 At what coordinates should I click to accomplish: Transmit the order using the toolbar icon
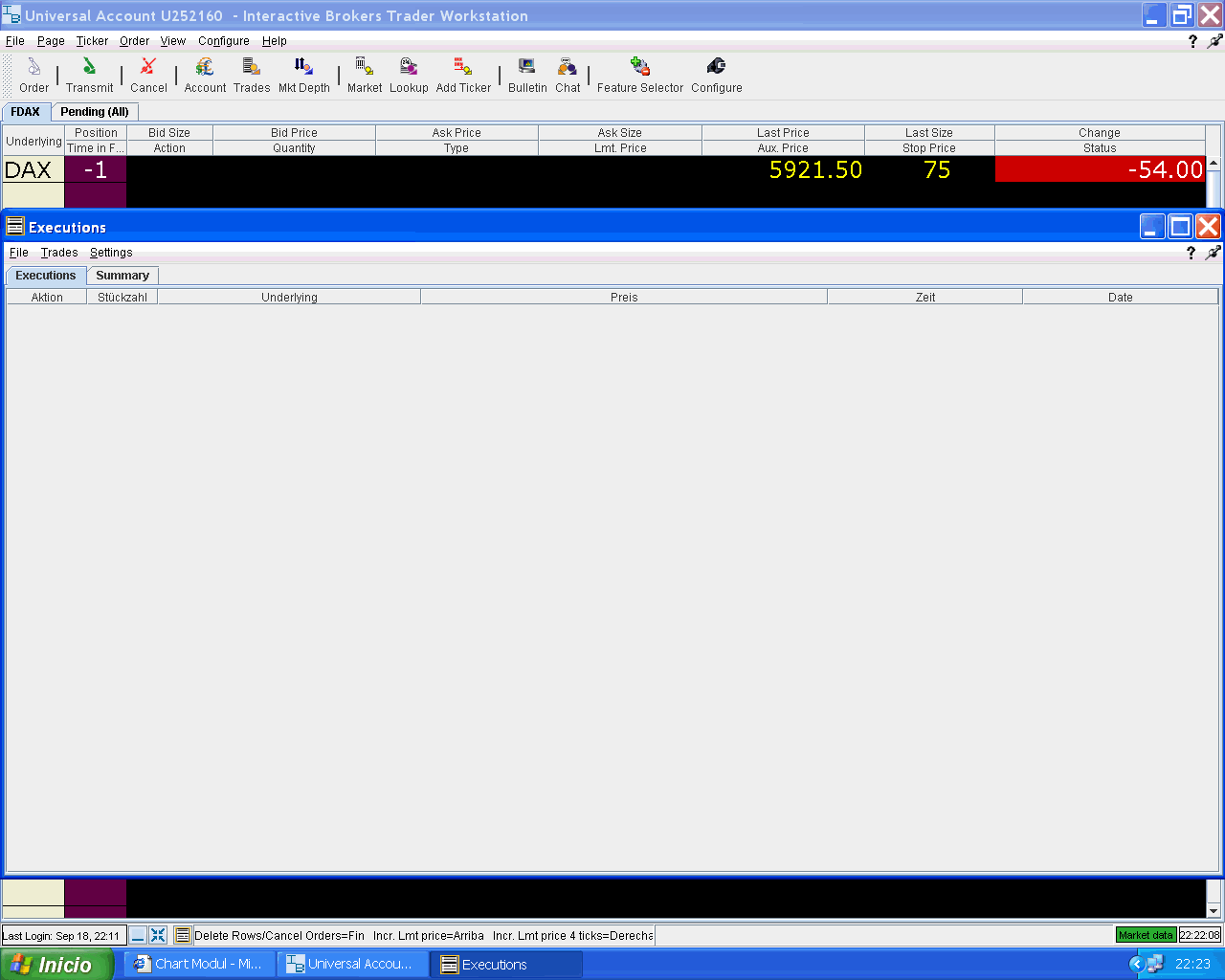click(89, 75)
